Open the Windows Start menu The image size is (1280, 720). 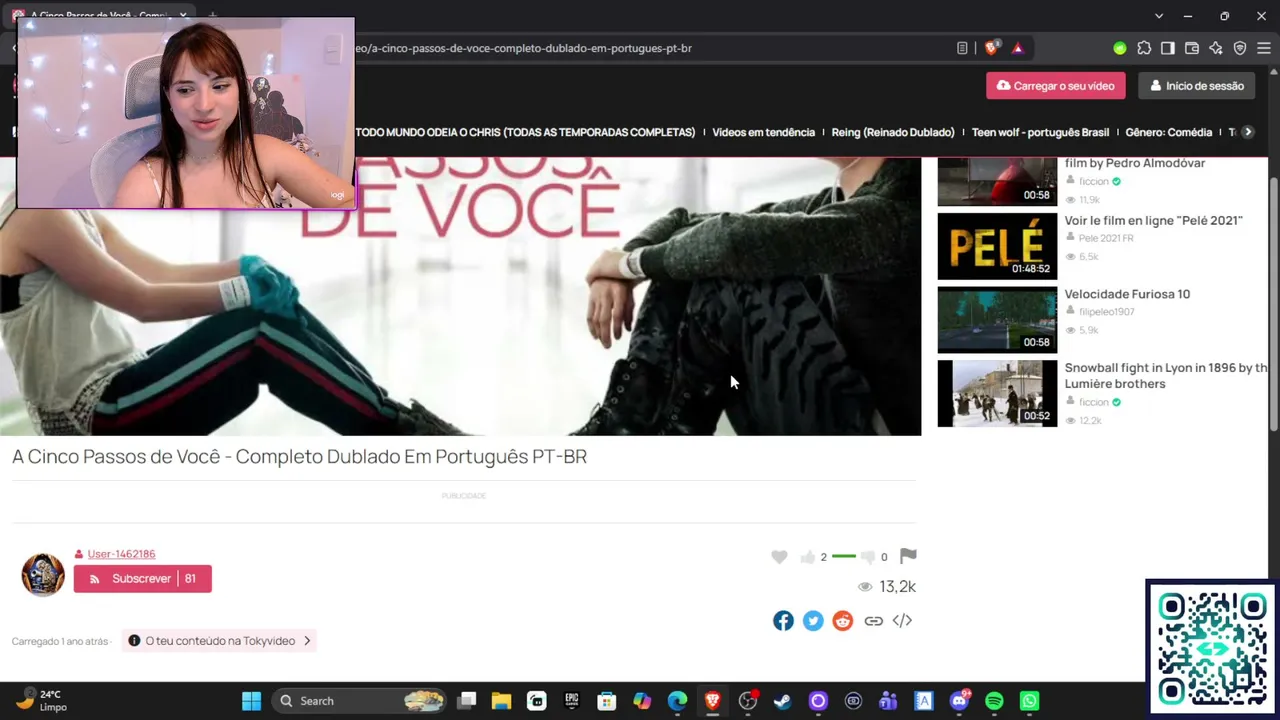click(x=251, y=701)
